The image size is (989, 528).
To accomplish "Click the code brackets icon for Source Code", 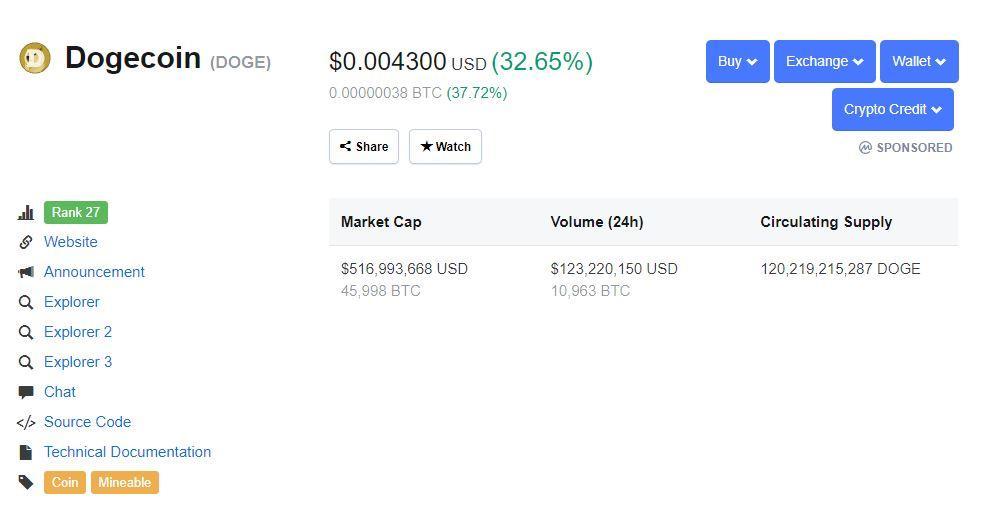I will tap(26, 422).
